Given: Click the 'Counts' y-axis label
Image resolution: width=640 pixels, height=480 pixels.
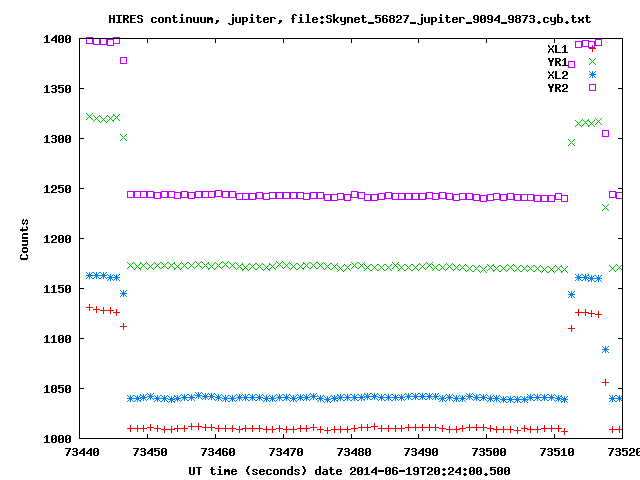Looking at the screenshot, I should (x=24, y=239).
